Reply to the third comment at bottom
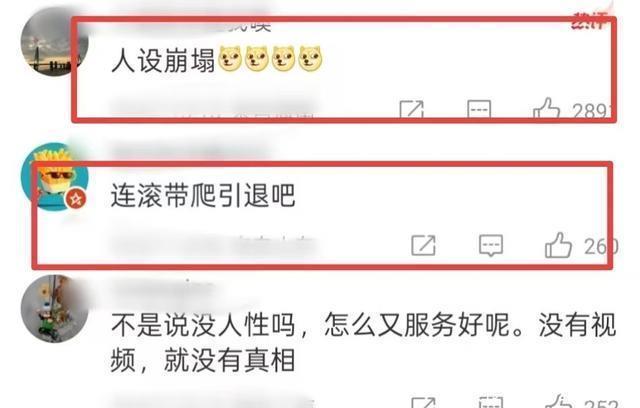 point(491,402)
